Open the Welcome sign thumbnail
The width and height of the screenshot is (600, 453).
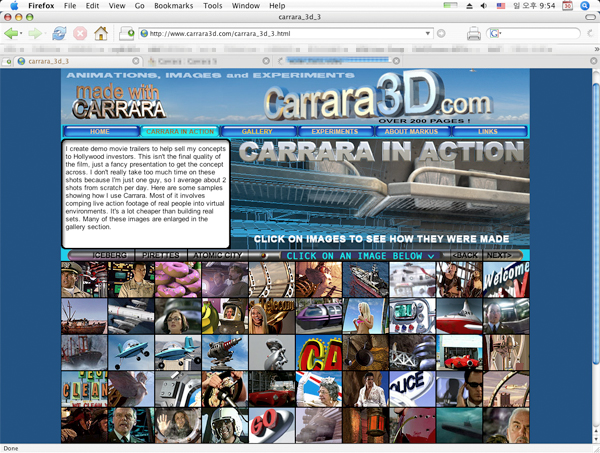click(x=506, y=280)
